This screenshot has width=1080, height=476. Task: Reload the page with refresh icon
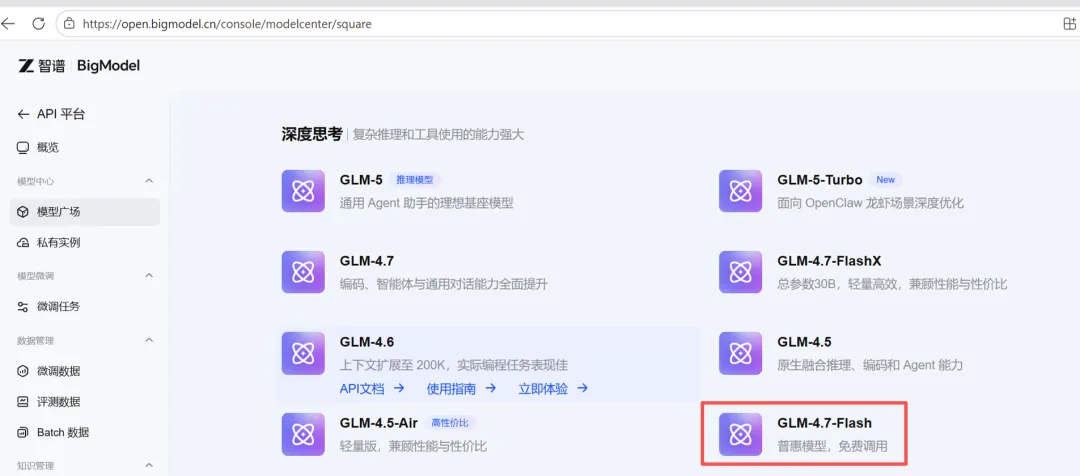click(39, 23)
